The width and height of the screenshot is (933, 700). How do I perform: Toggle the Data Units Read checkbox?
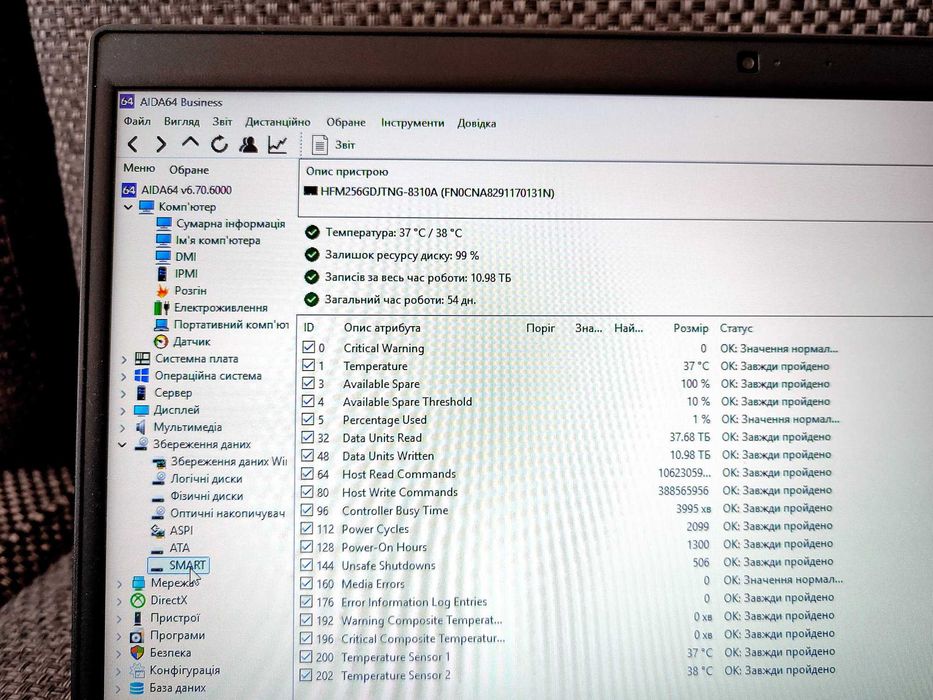[308, 437]
